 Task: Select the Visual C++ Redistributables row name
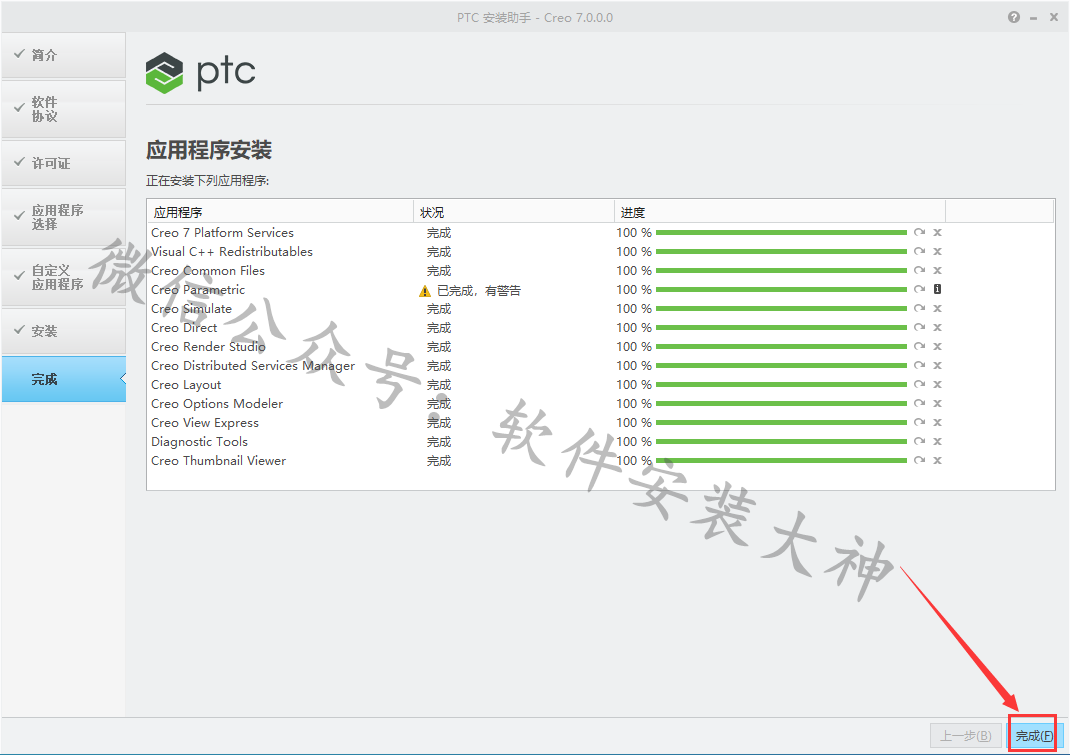232,252
